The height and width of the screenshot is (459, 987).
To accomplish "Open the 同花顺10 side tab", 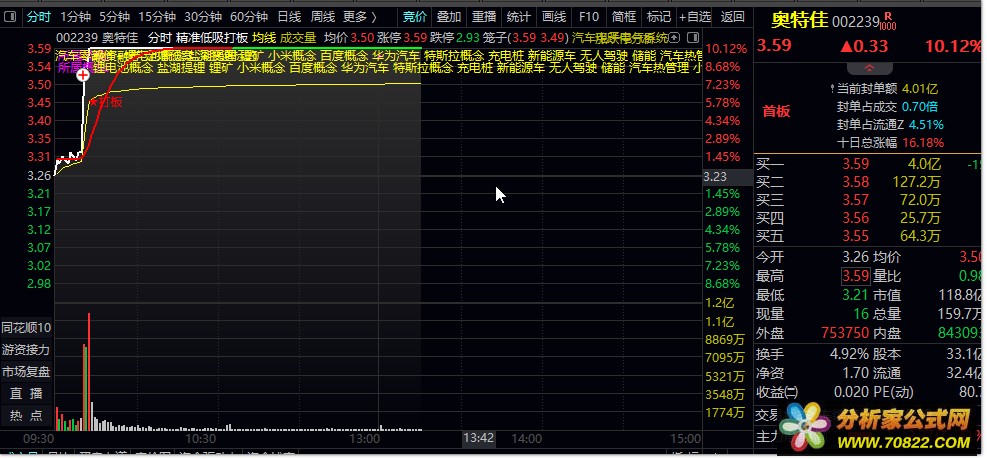I will point(26,327).
